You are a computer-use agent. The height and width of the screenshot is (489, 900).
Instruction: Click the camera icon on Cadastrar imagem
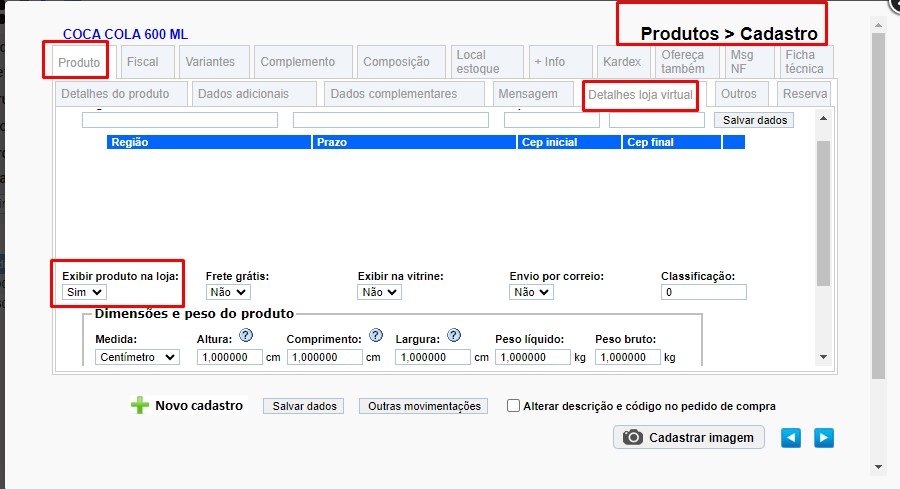pyautogui.click(x=633, y=438)
